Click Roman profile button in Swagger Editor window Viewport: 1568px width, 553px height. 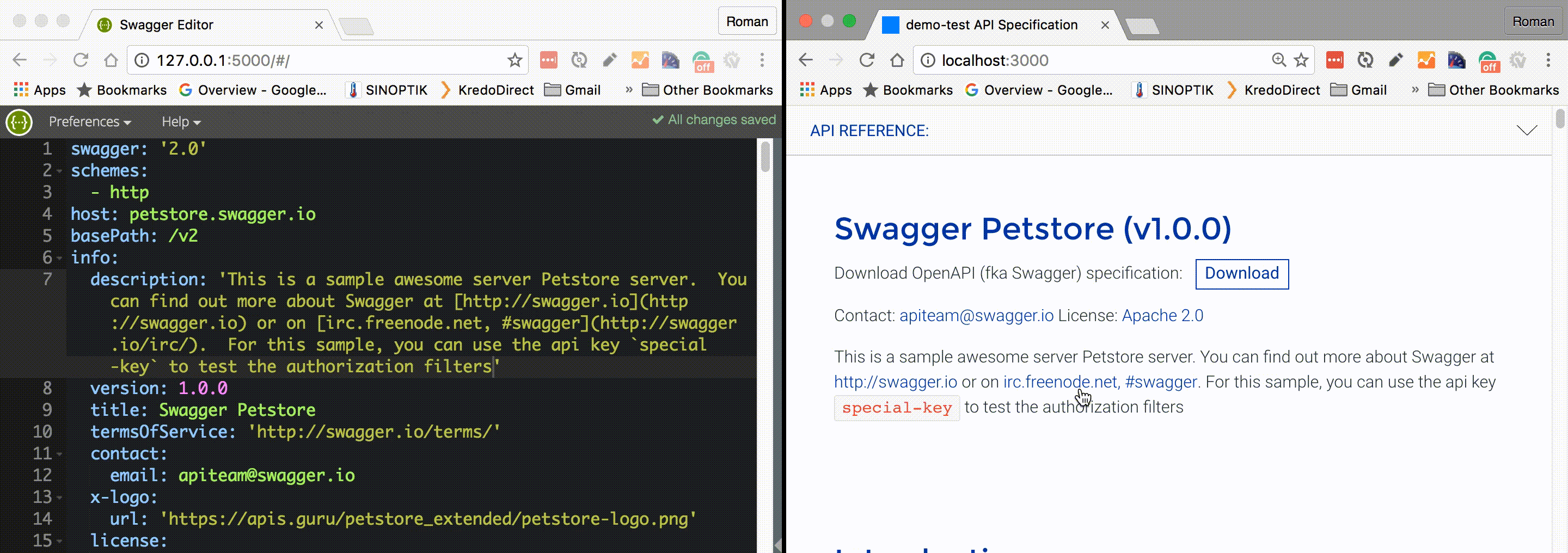coord(747,22)
